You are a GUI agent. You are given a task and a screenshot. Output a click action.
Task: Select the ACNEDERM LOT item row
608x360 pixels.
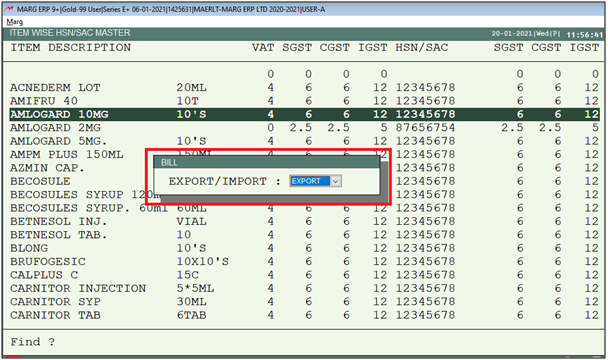coord(304,88)
